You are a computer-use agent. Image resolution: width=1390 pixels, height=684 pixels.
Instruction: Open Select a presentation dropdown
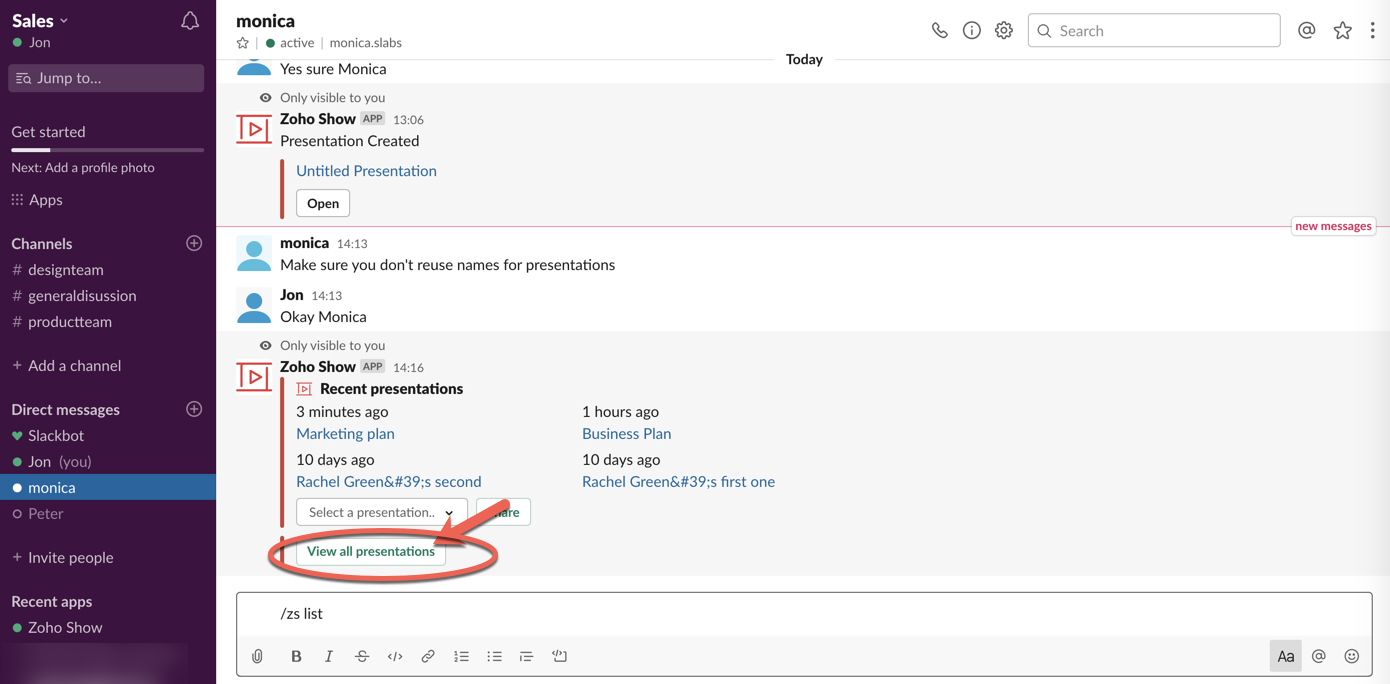pos(382,512)
